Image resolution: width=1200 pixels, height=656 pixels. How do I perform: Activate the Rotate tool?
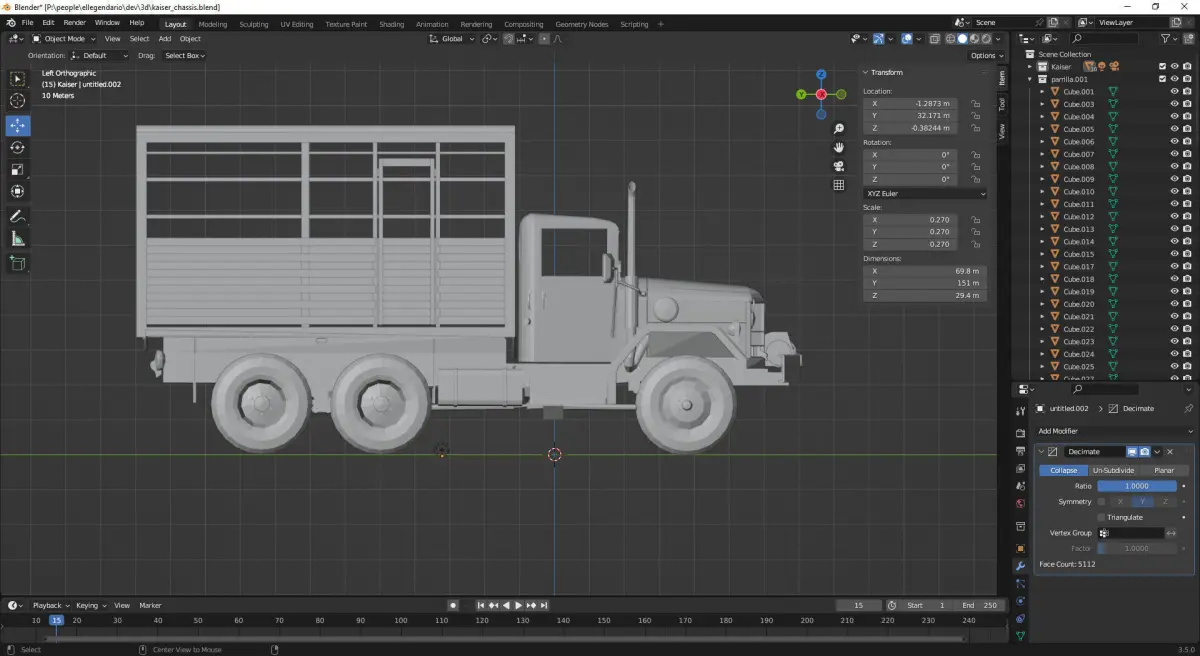click(x=18, y=147)
